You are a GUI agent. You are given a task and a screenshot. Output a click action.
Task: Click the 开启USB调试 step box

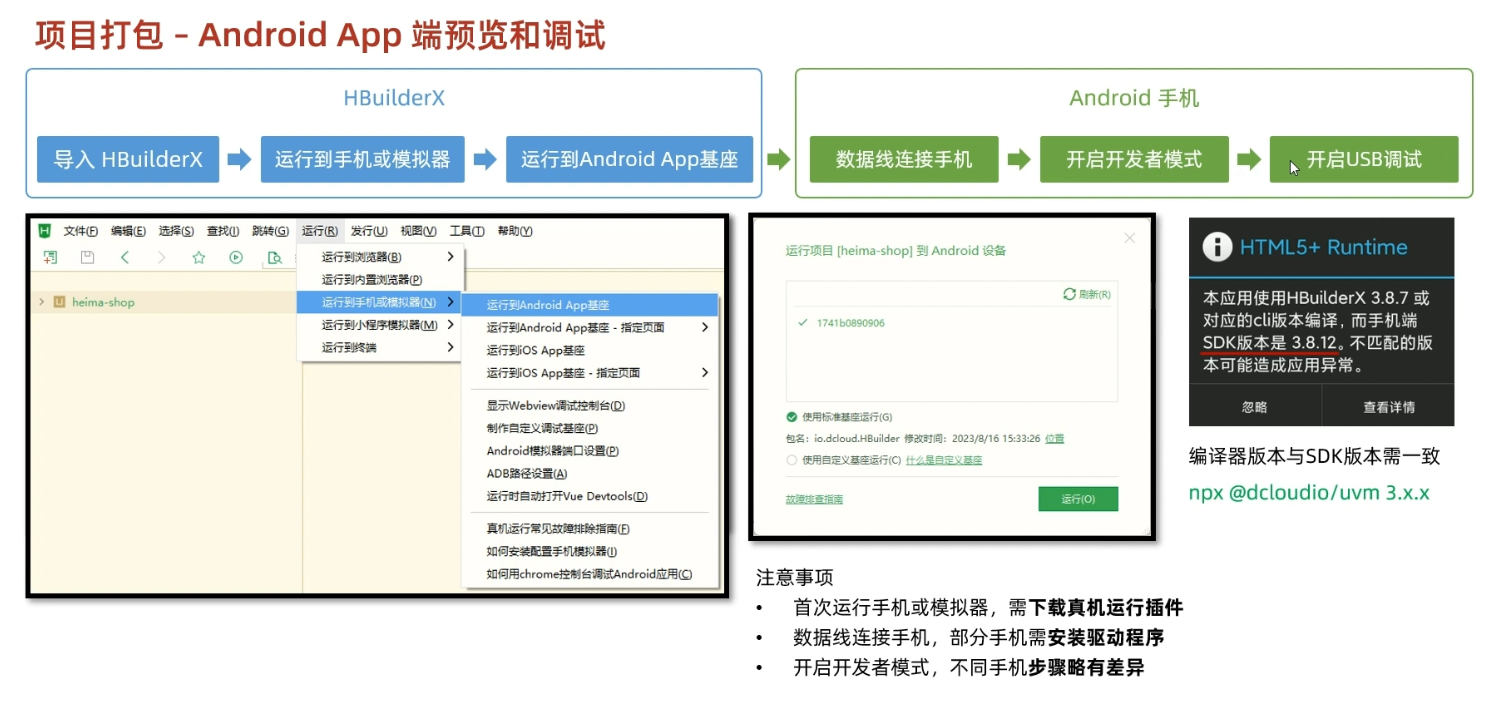point(1364,159)
